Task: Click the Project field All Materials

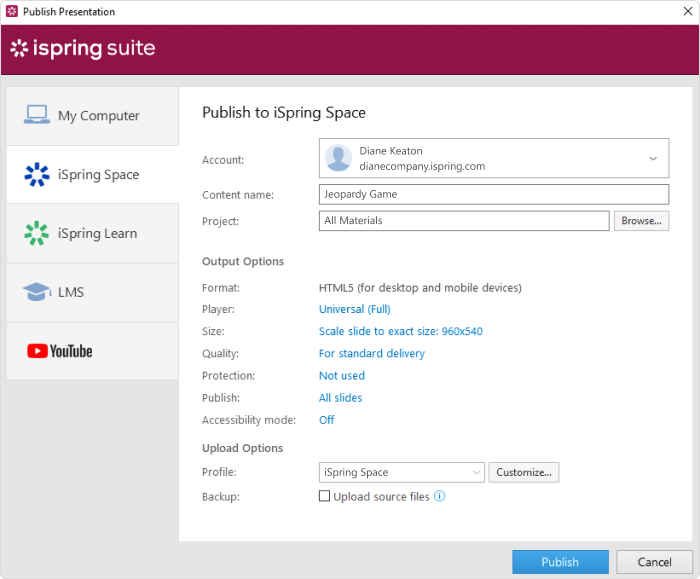Action: point(464,221)
